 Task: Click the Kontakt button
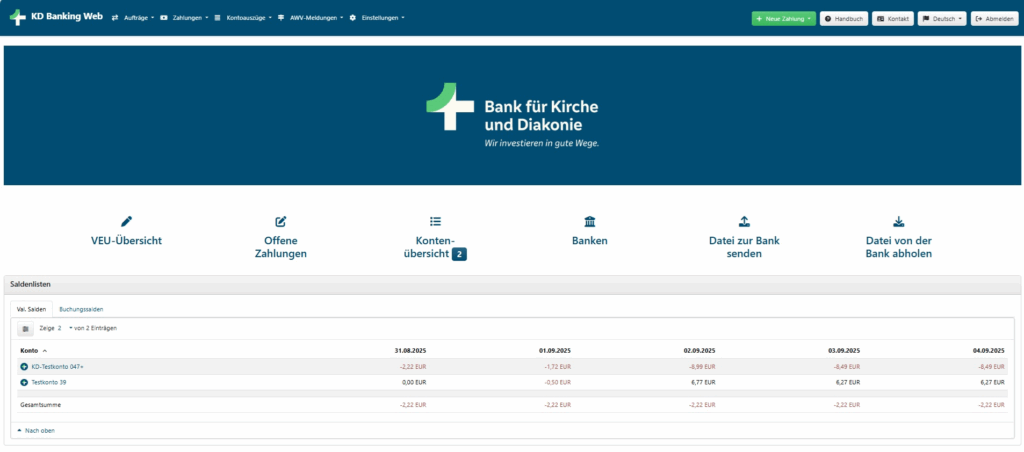pos(893,19)
